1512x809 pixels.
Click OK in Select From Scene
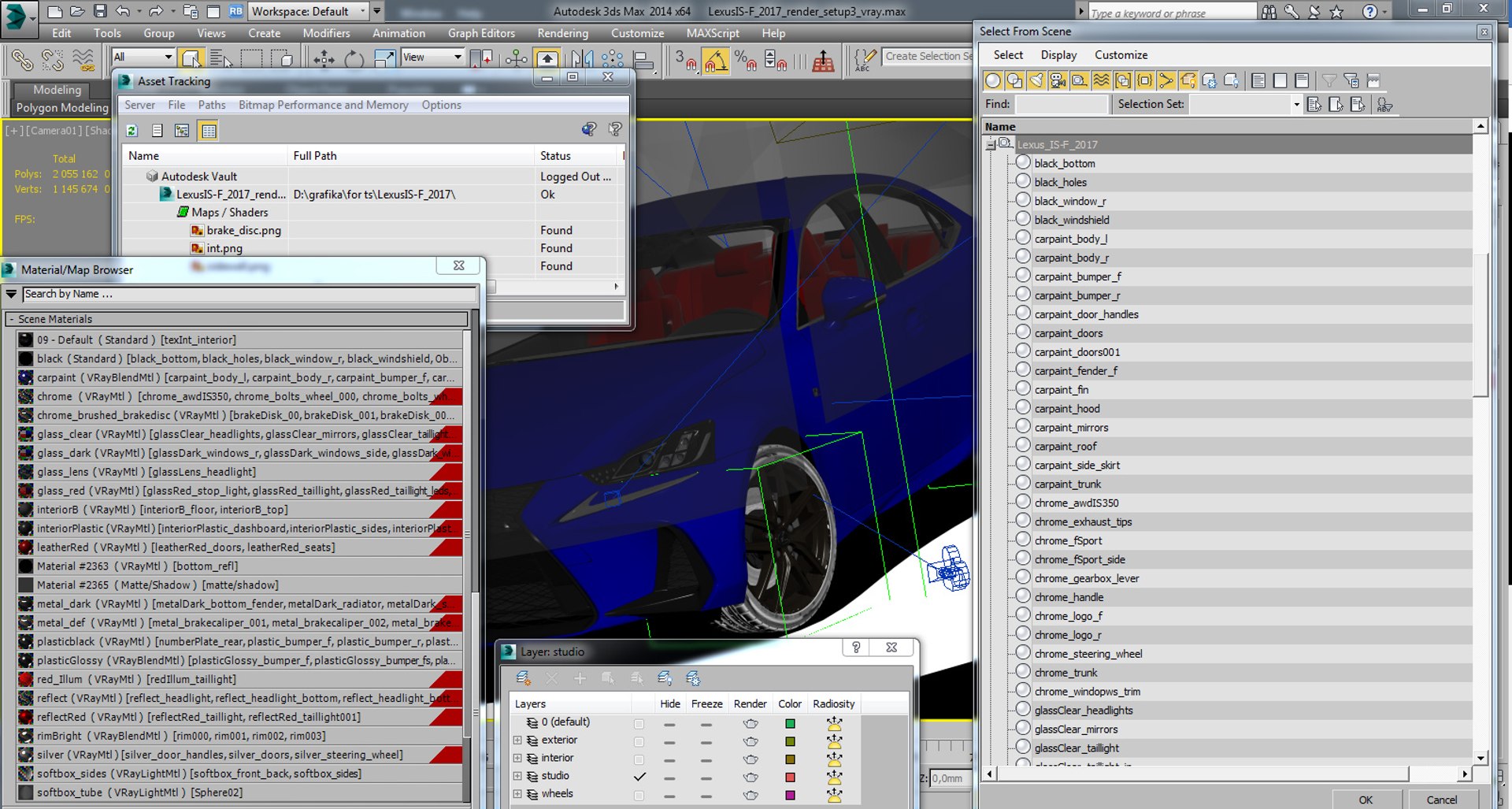[x=1366, y=799]
